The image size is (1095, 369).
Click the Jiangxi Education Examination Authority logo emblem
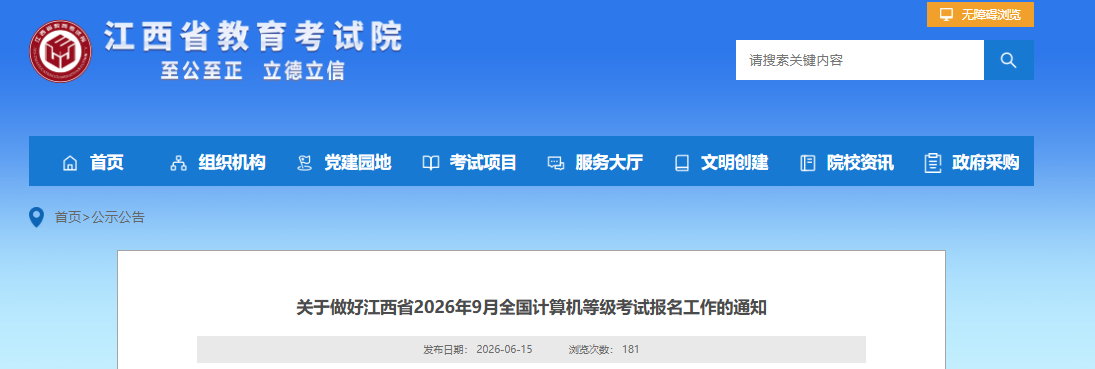(x=61, y=51)
